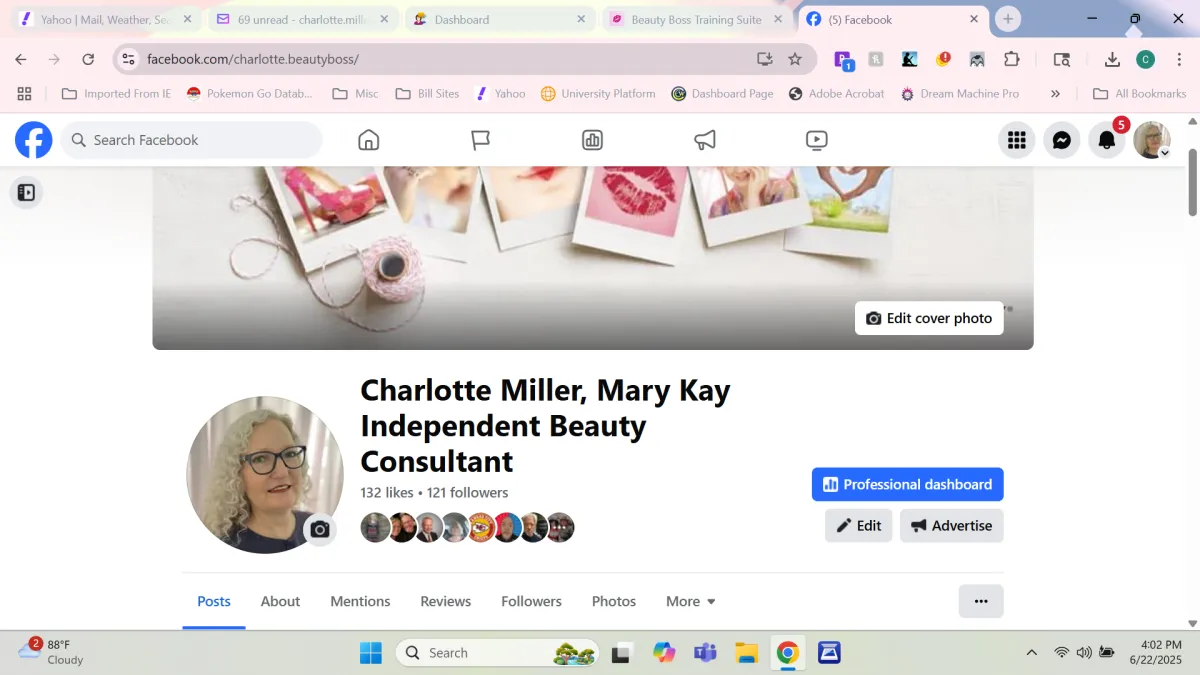Open the Pokemon Go Database bookmark
1200x675 pixels.
[x=250, y=94]
